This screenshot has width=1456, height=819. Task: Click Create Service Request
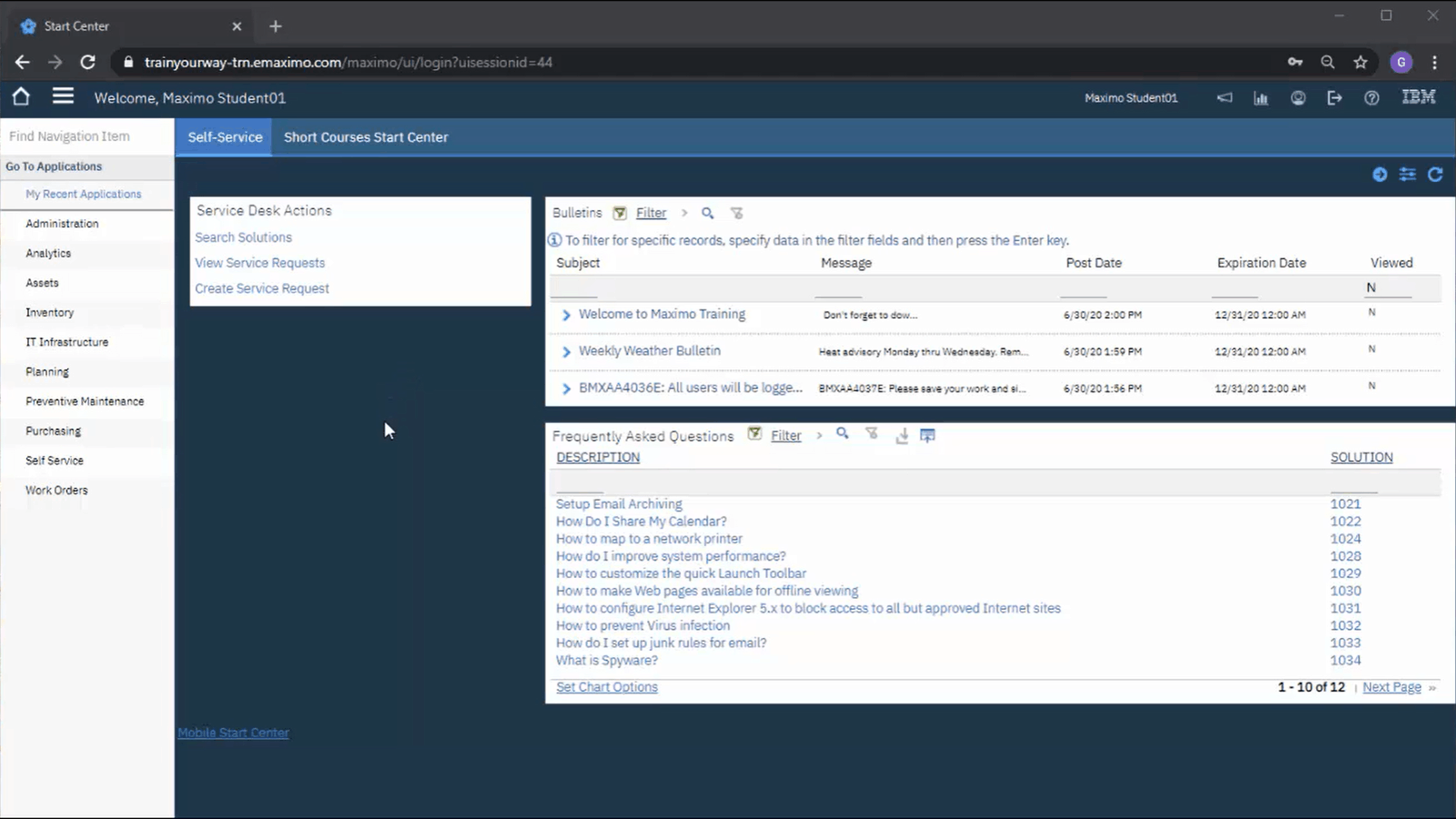tap(261, 288)
